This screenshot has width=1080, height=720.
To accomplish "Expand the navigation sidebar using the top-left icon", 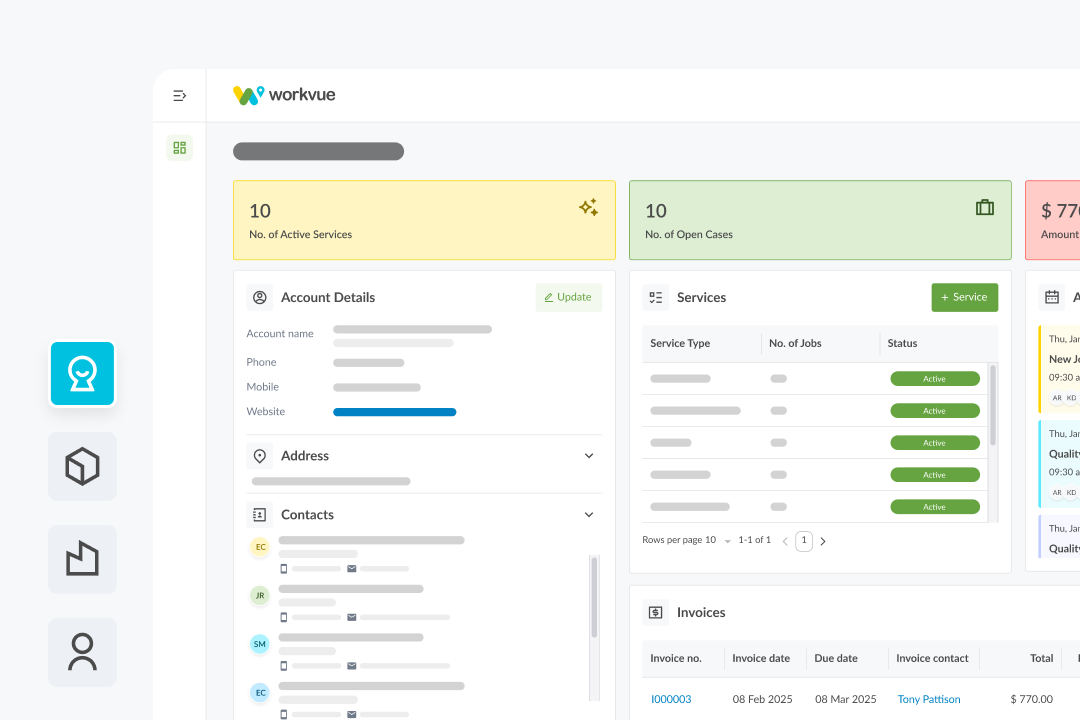I will (x=179, y=95).
